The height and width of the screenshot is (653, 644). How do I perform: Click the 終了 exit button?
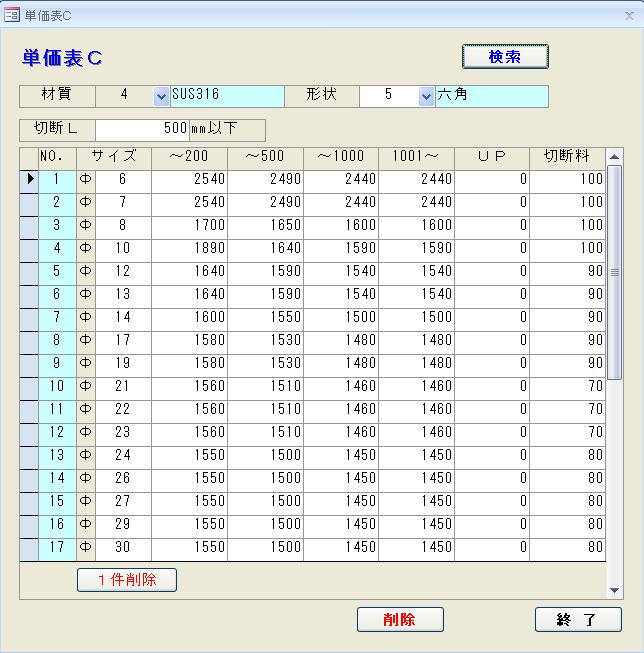578,620
